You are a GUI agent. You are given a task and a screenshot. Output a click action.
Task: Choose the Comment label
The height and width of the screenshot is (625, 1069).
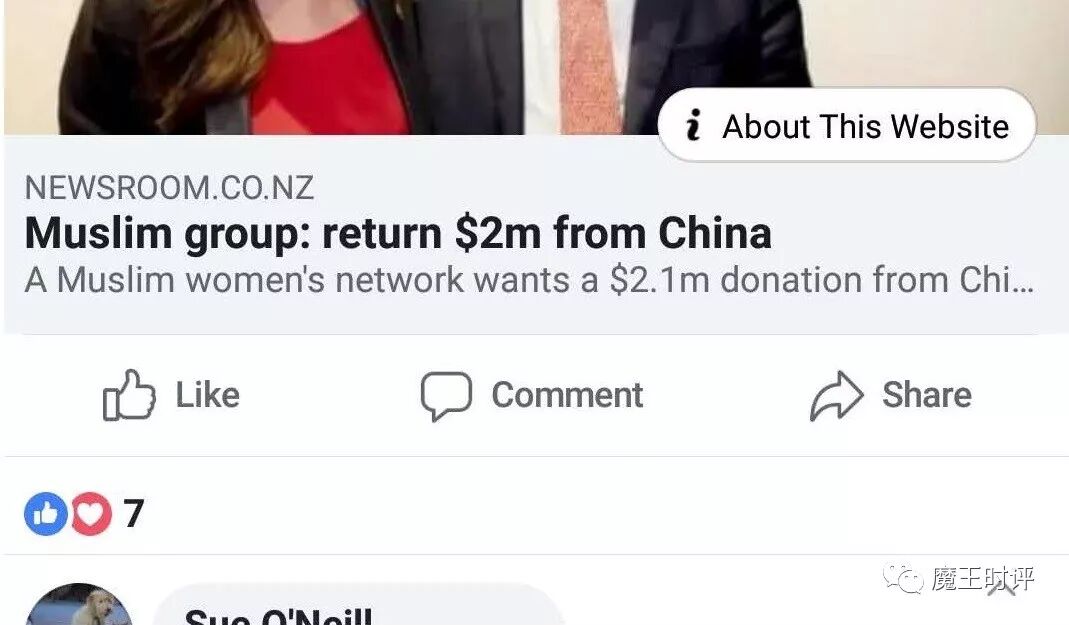(x=567, y=395)
